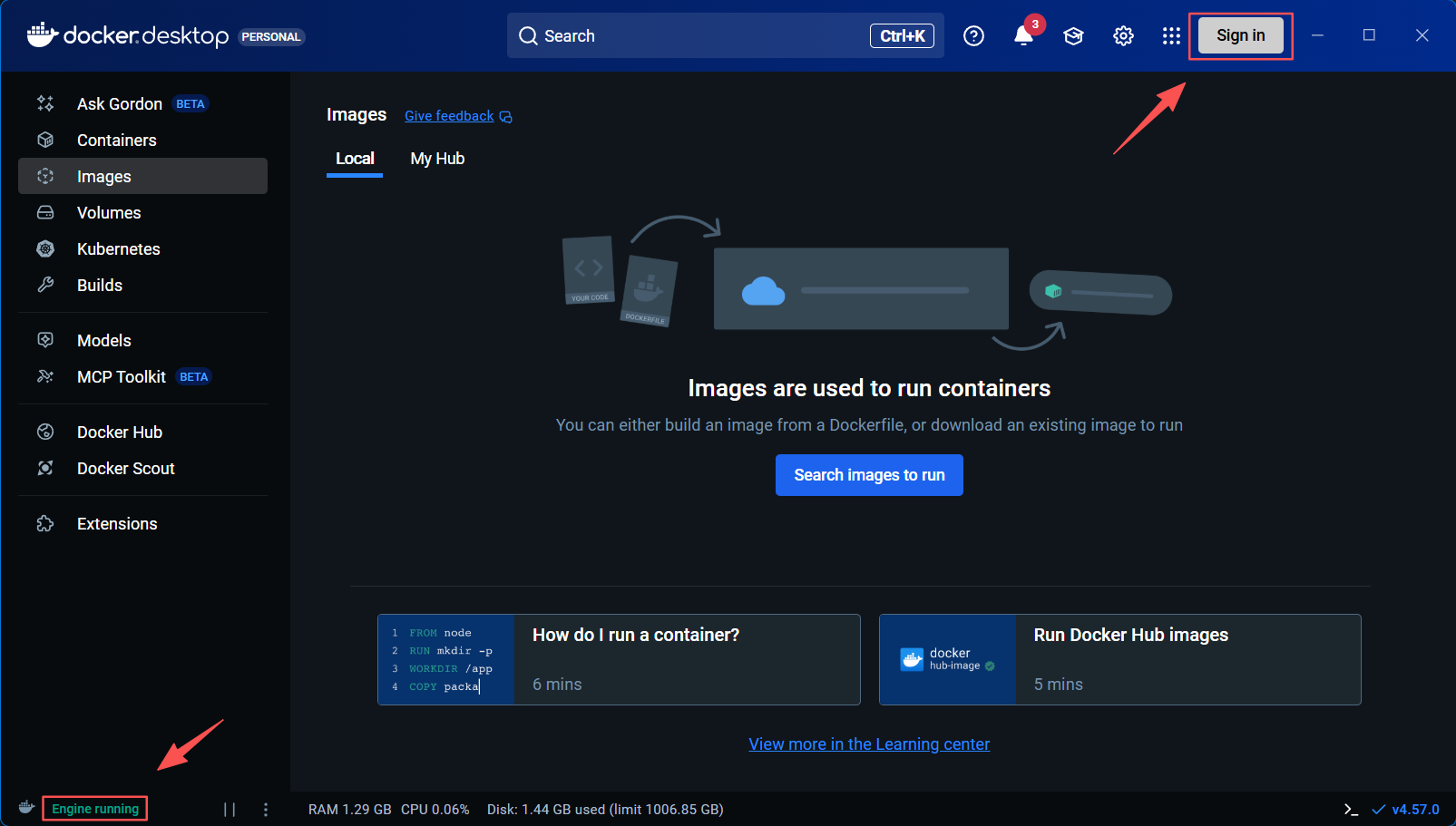Screen dimensions: 1456x826
Task: Open the help question mark icon
Action: click(973, 35)
